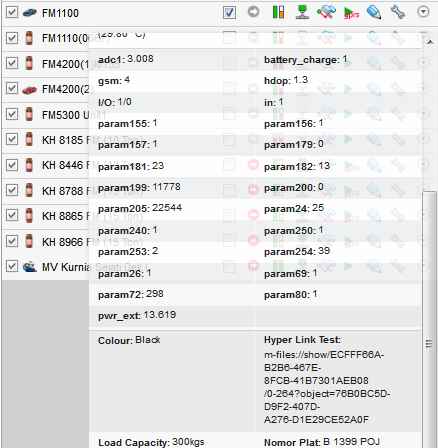
Task: Toggle the checkbox left of FM5300
Action: (12, 114)
